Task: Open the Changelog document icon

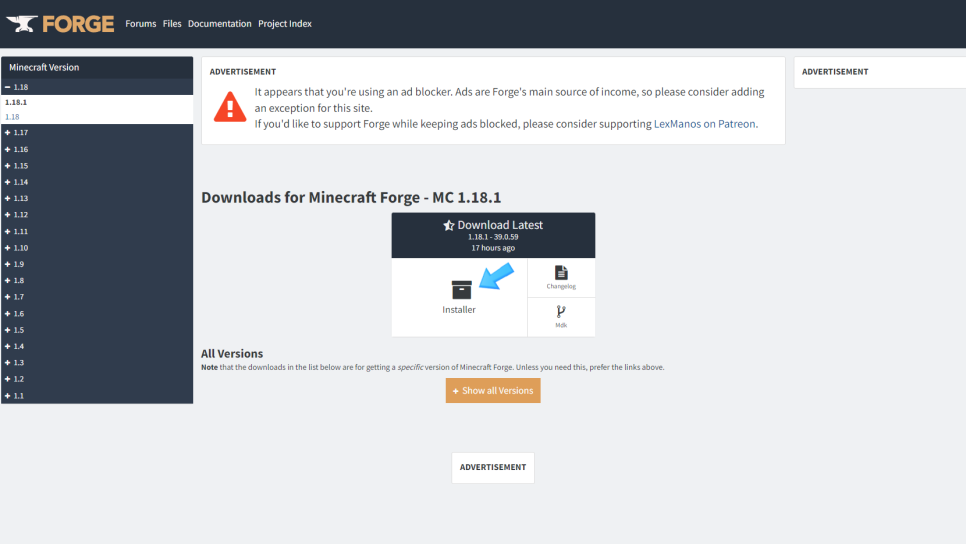Action: tap(561, 272)
